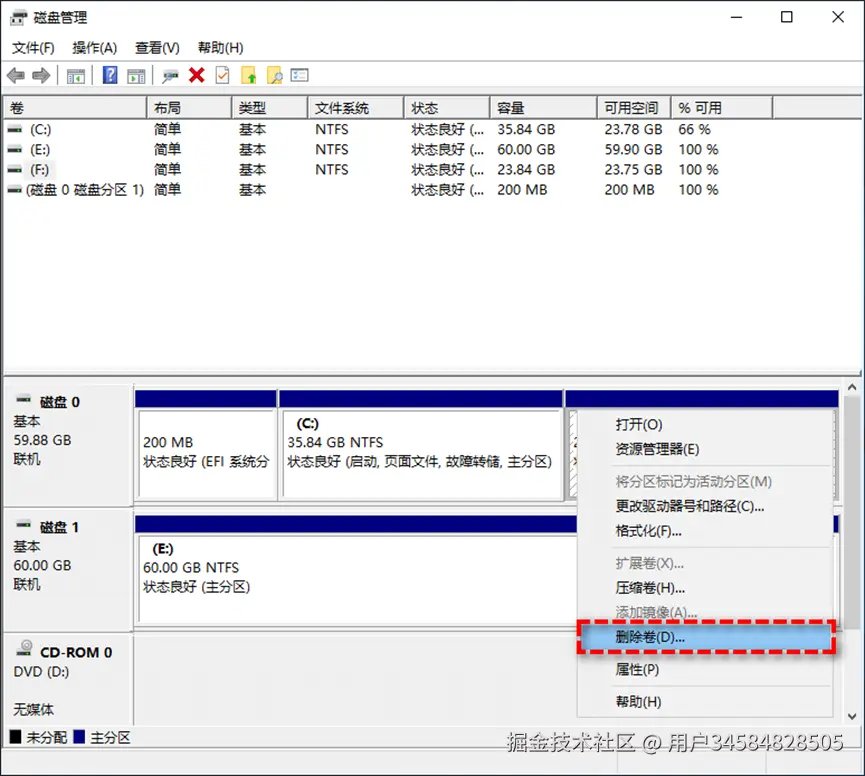Open the blue question mark Help icon
This screenshot has height=776, width=865.
pyautogui.click(x=110, y=75)
